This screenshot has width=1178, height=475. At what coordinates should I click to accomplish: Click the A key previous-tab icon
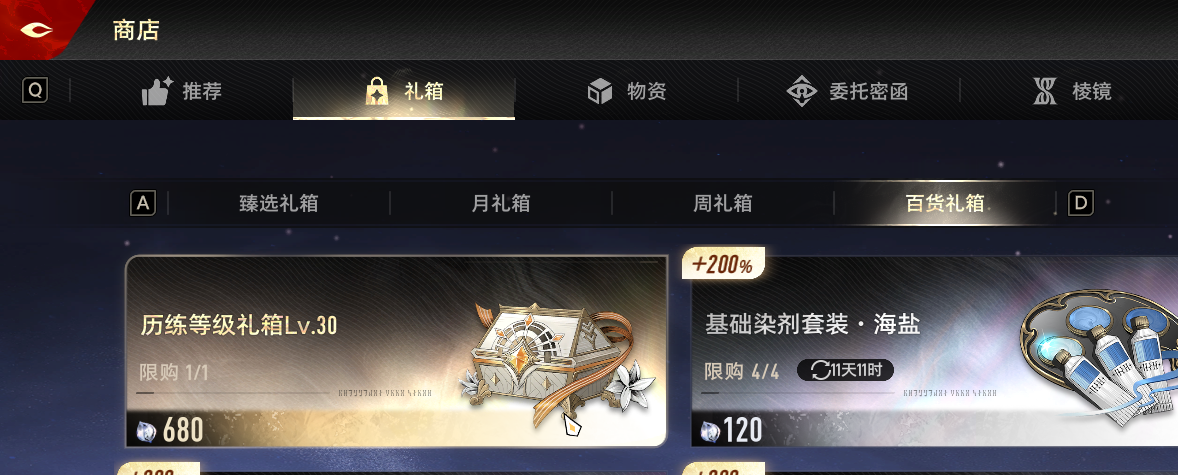143,203
